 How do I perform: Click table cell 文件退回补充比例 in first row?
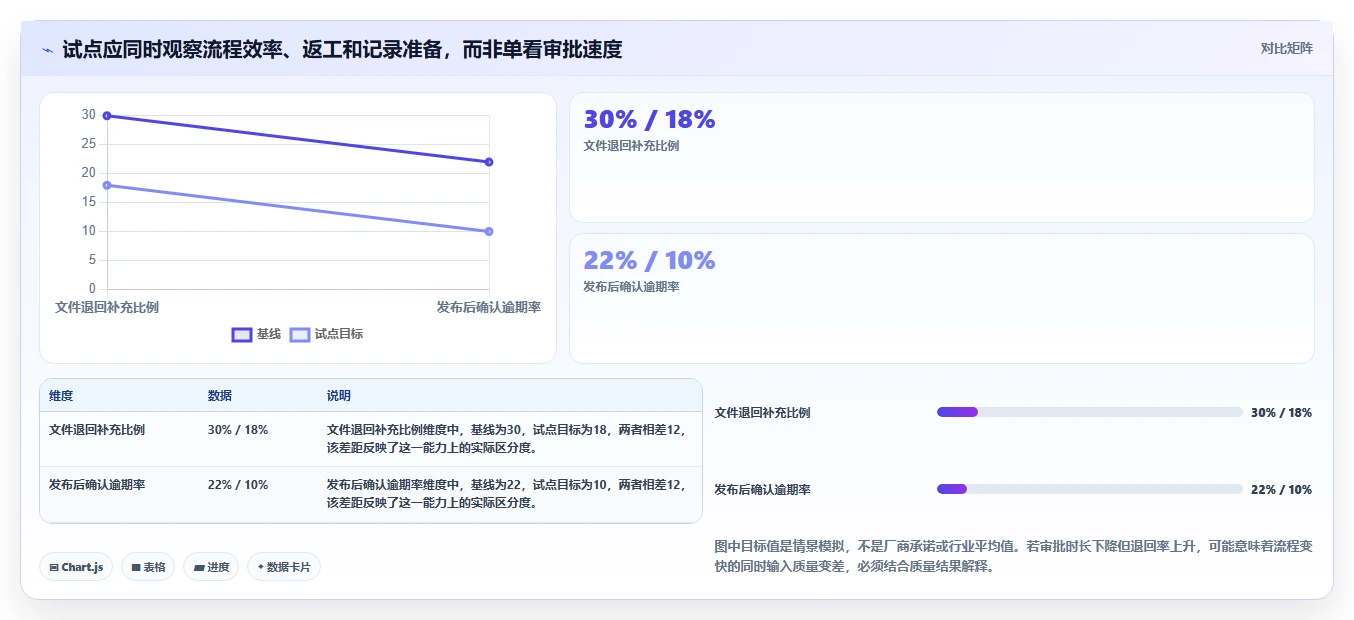(x=97, y=430)
